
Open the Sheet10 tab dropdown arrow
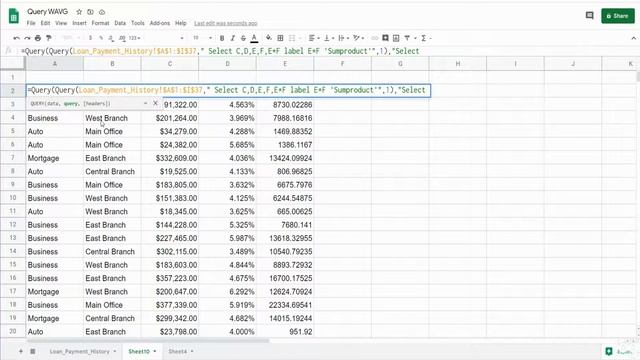coord(155,351)
